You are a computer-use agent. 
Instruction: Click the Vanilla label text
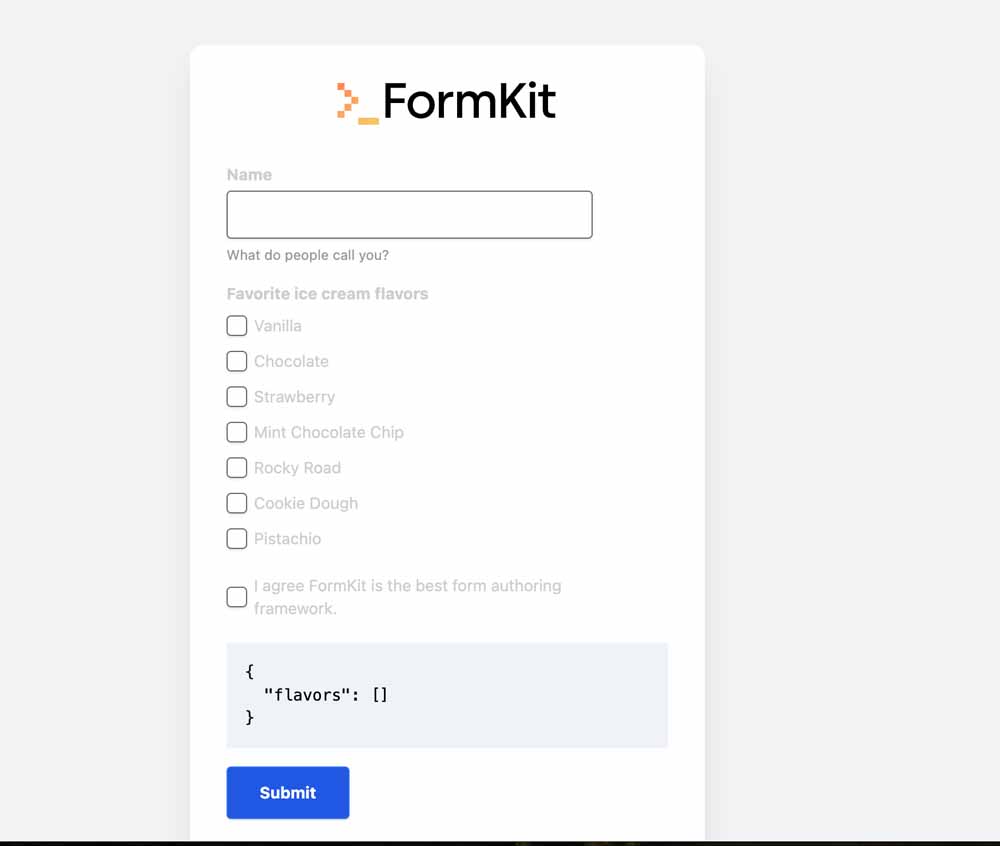tap(278, 325)
